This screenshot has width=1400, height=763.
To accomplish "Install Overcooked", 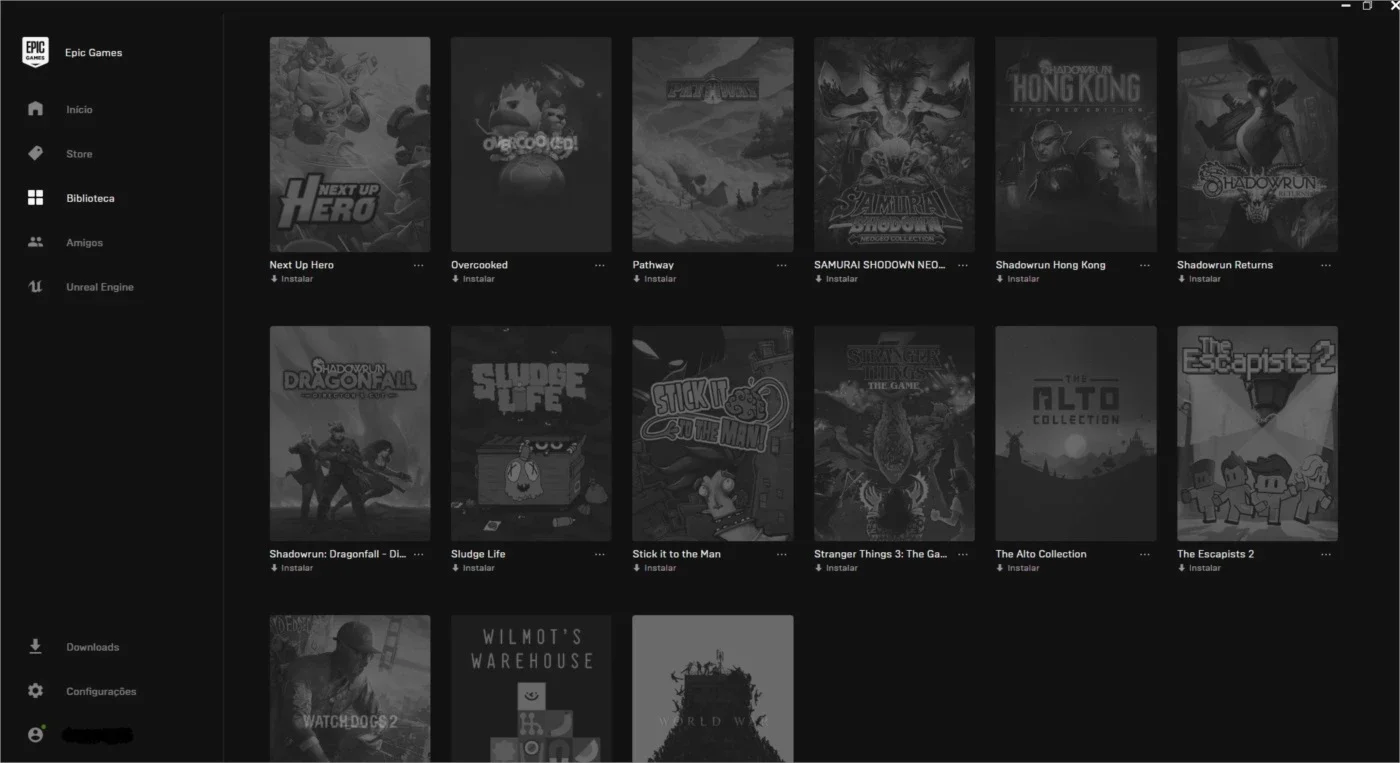I will tap(473, 279).
